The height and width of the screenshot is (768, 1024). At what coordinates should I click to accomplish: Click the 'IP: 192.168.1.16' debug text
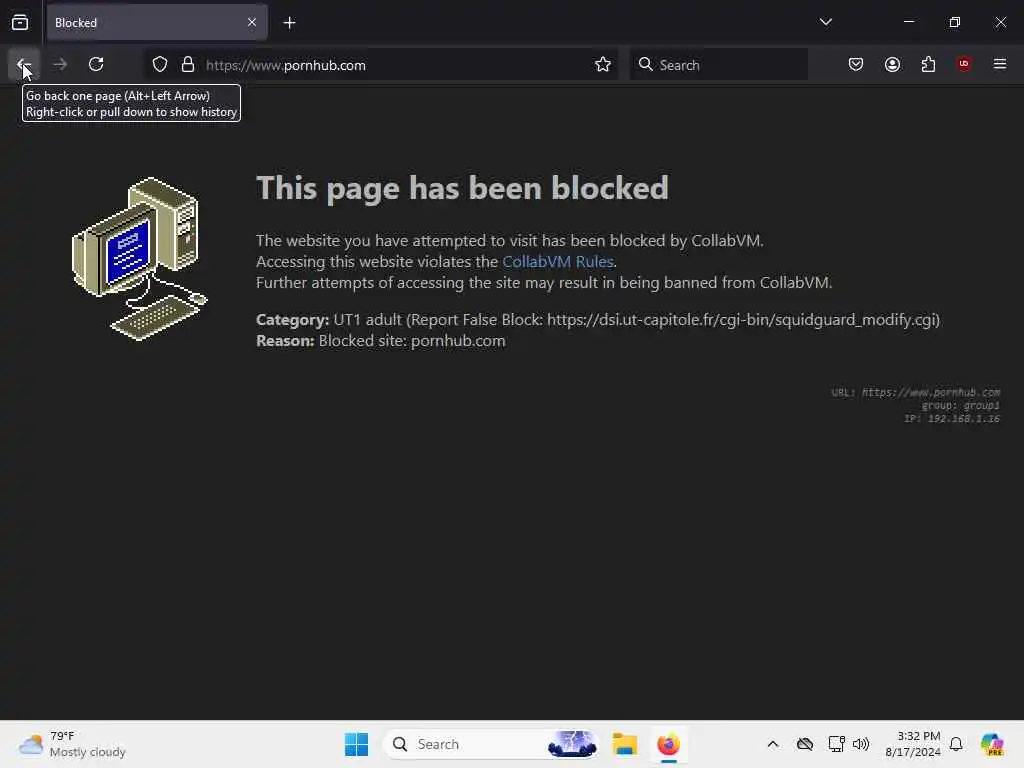point(952,419)
